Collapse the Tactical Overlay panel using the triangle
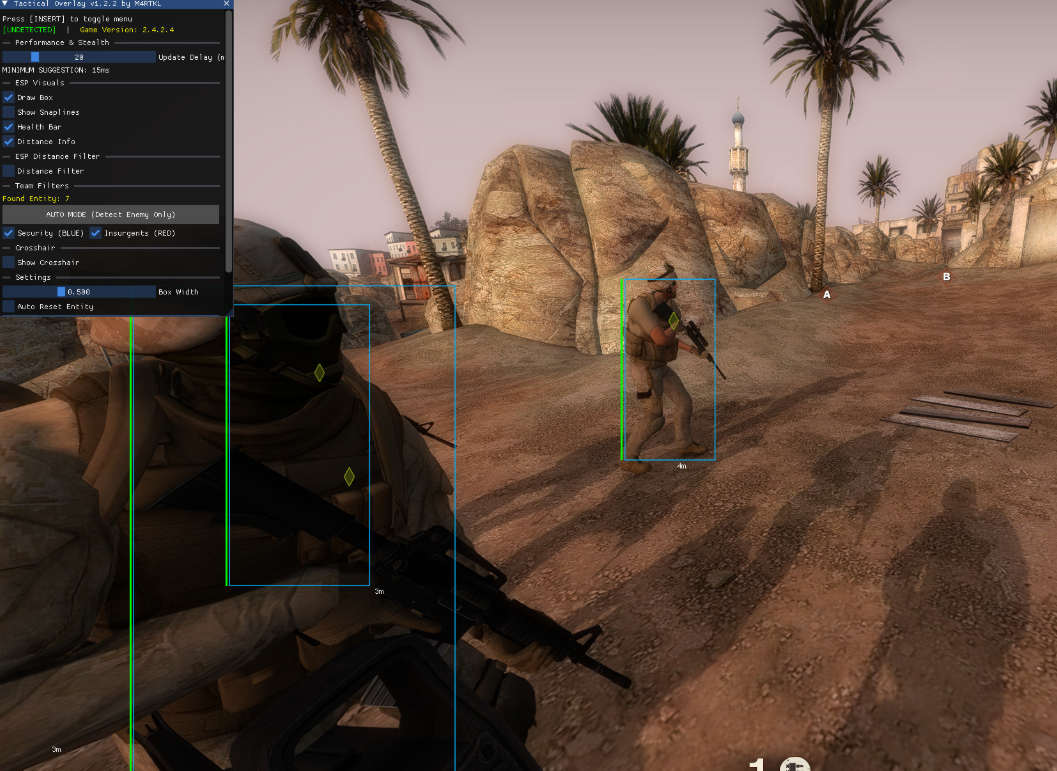Screen dimensions: 1057x771 [6, 4]
